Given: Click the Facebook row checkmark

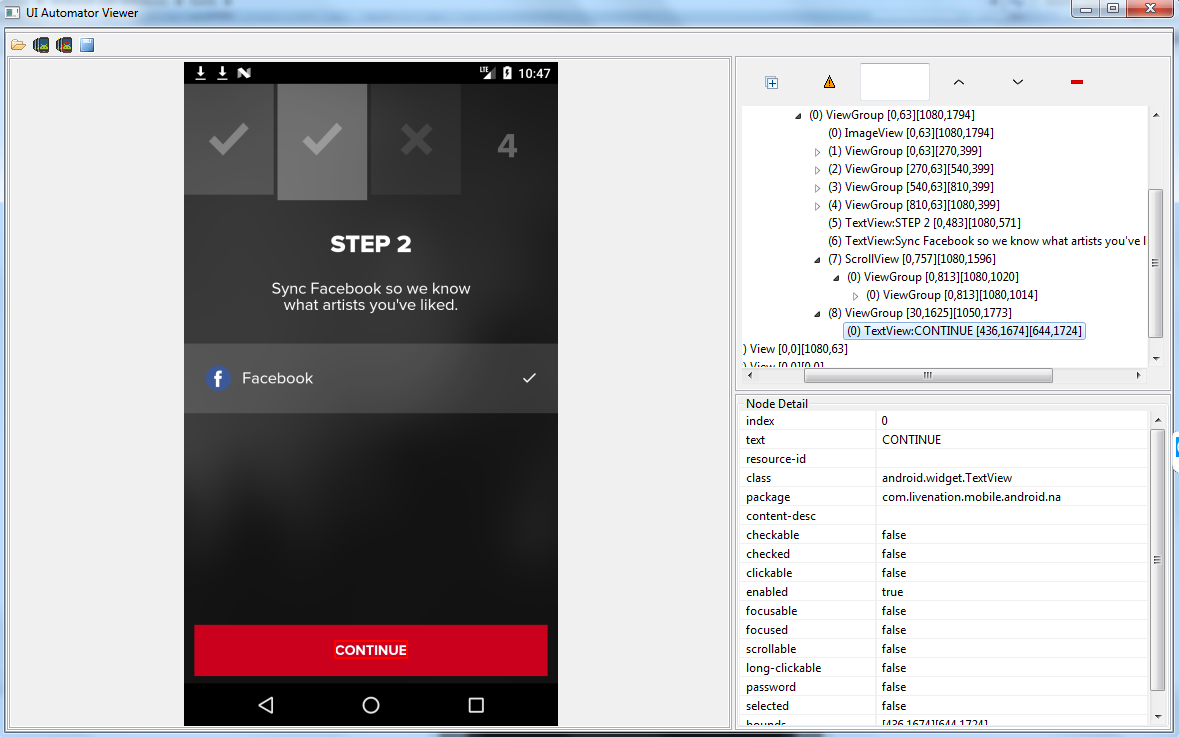Looking at the screenshot, I should tap(529, 378).
